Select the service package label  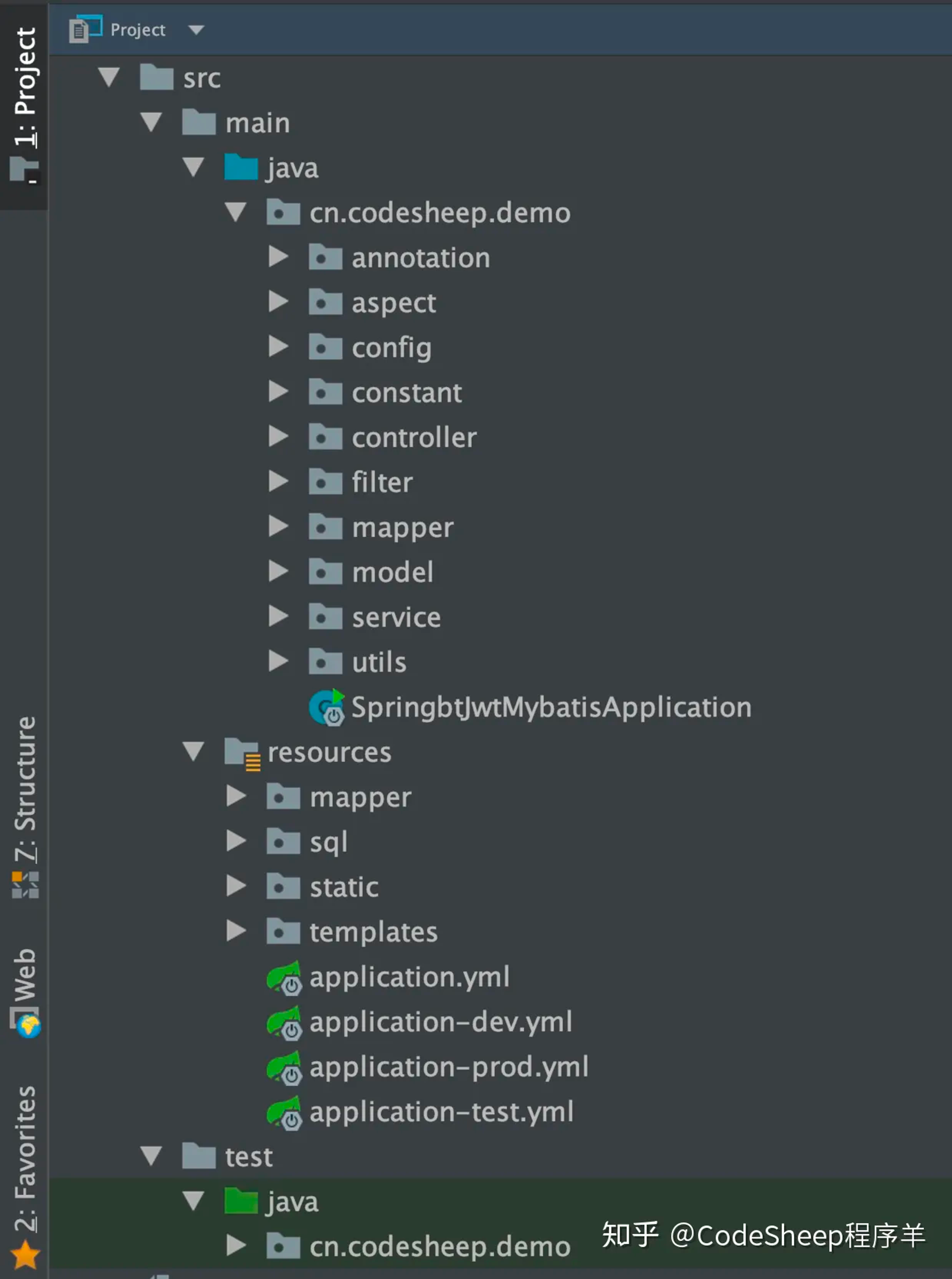click(x=397, y=617)
